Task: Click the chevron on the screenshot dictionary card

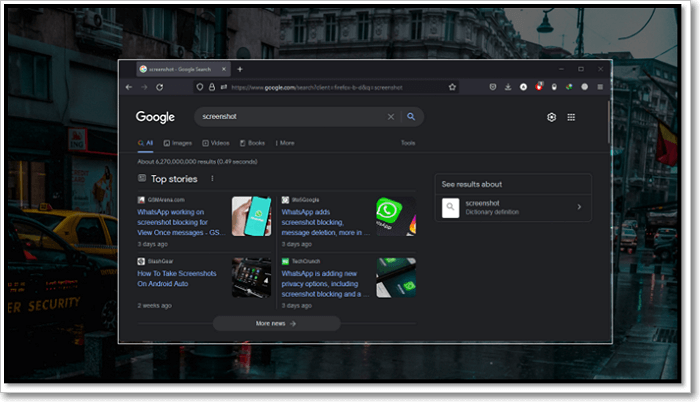Action: 579,207
